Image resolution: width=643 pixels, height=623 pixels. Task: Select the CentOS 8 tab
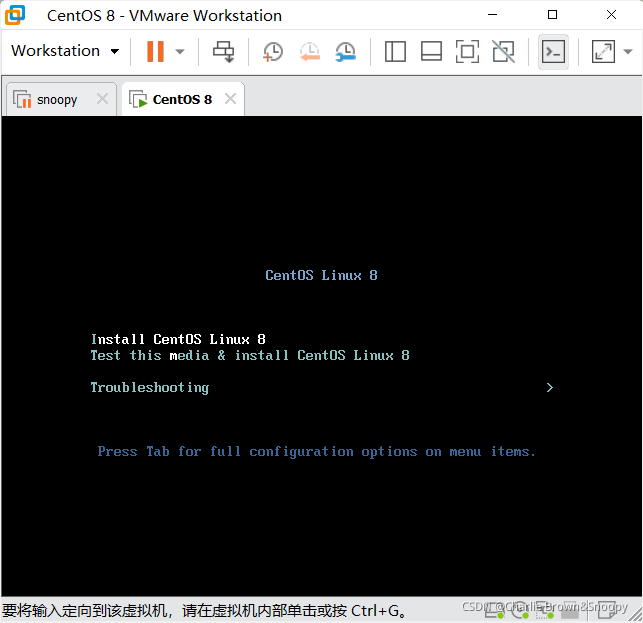(x=182, y=100)
